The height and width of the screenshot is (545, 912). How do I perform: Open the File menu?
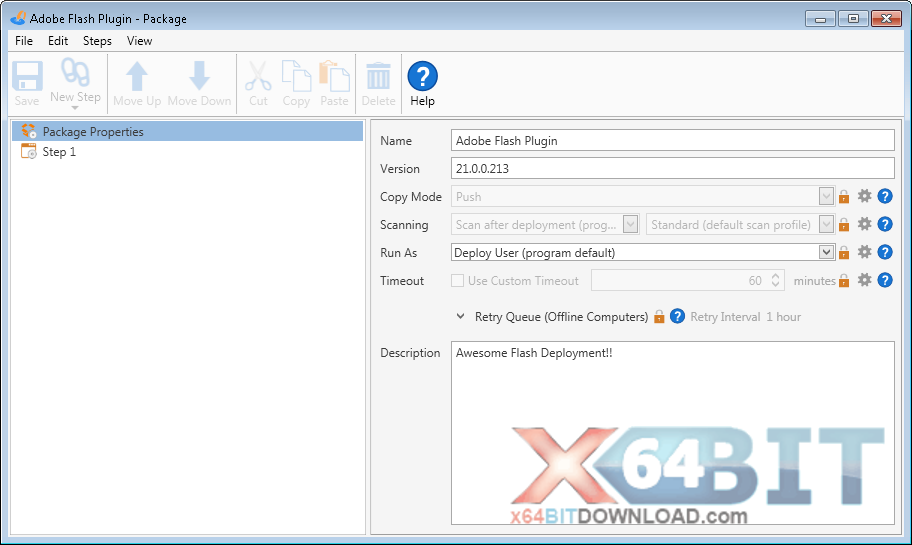coord(24,41)
